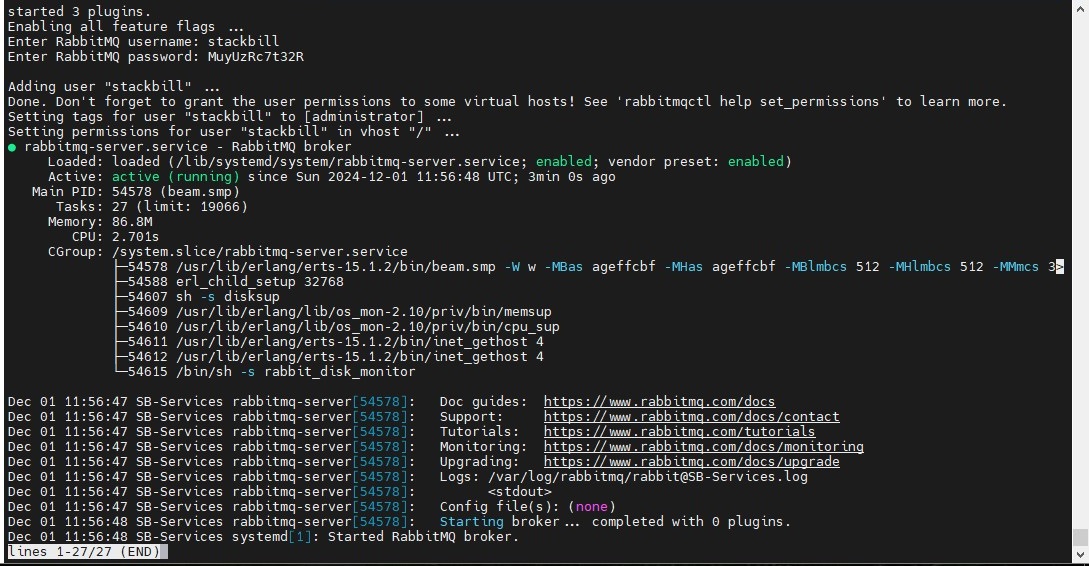
Task: Click the password text MuyUzRc7t32R
Action: 256,56
